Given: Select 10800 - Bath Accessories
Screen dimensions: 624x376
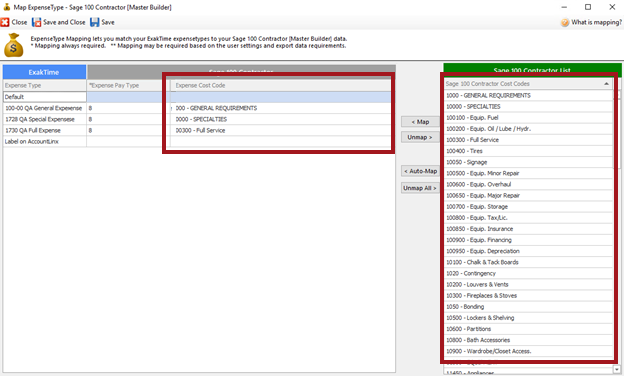Looking at the screenshot, I should (x=528, y=341).
